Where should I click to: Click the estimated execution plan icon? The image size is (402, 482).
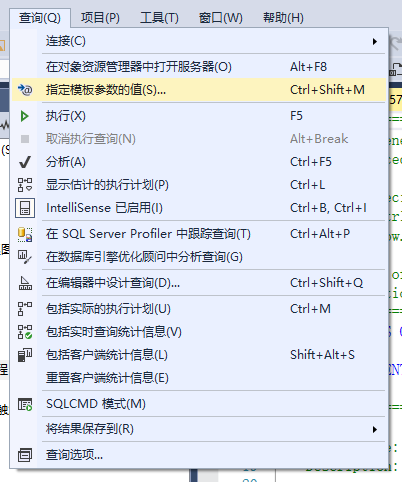tap(25, 185)
